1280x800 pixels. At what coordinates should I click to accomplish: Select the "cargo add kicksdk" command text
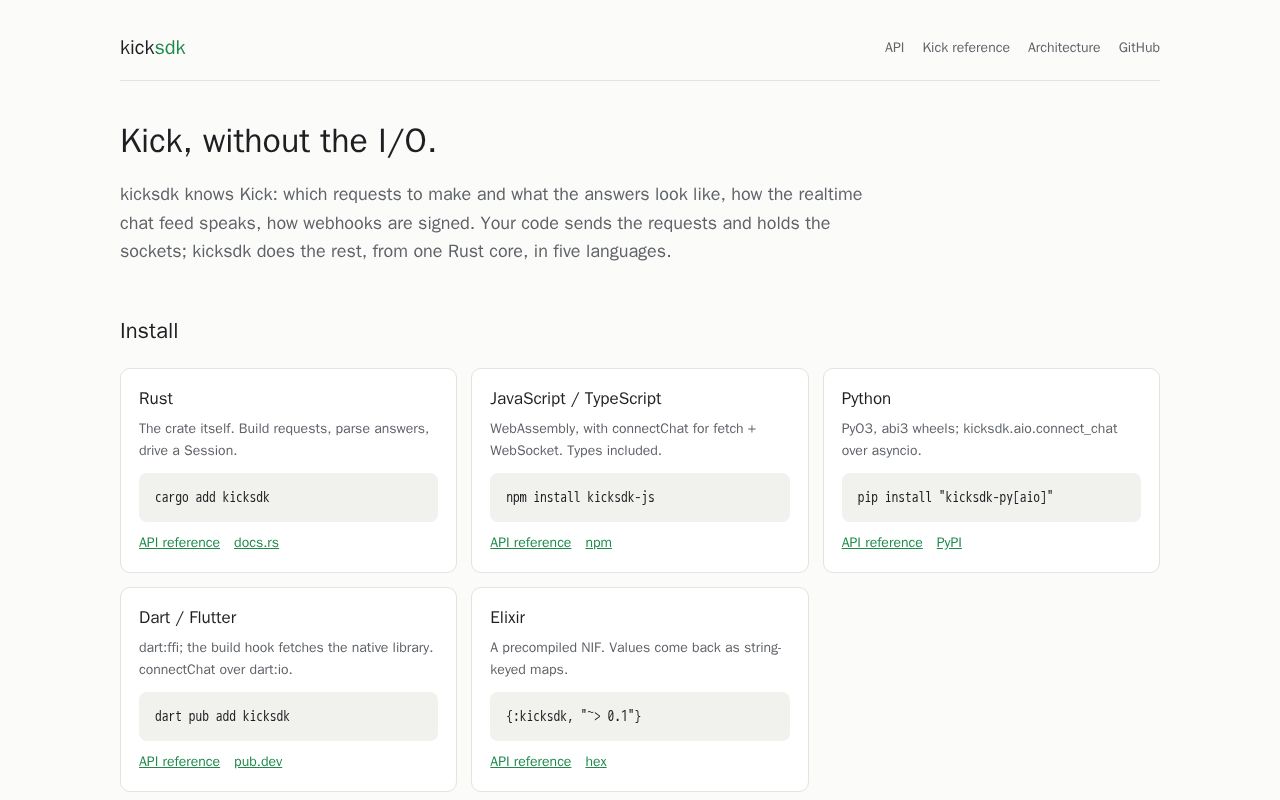pos(212,497)
